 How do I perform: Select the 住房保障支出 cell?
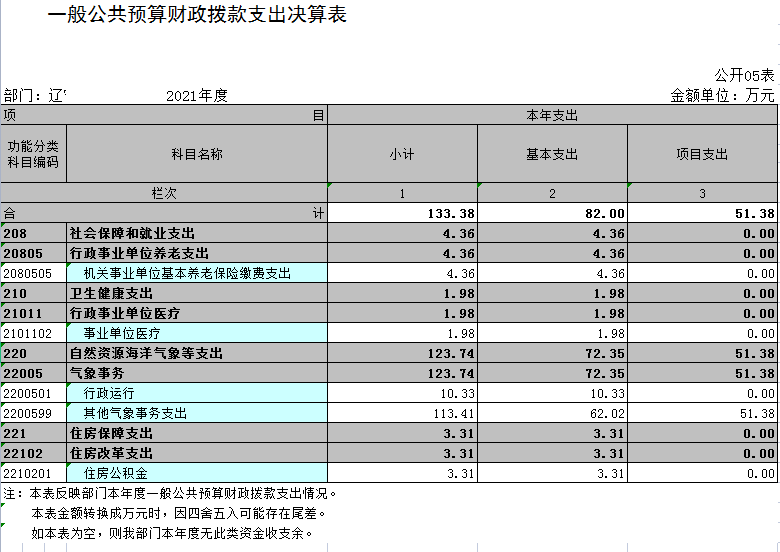197,433
